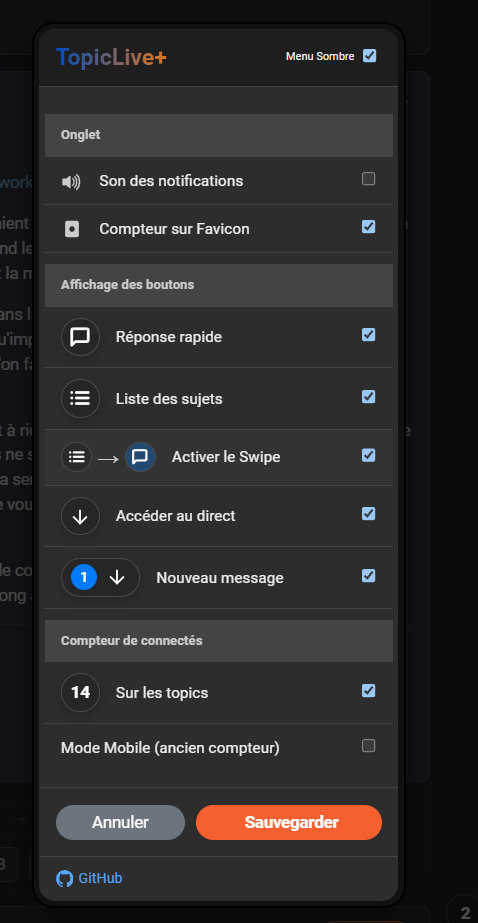
Task: Click the GitHub octocat icon
Action: click(x=64, y=879)
